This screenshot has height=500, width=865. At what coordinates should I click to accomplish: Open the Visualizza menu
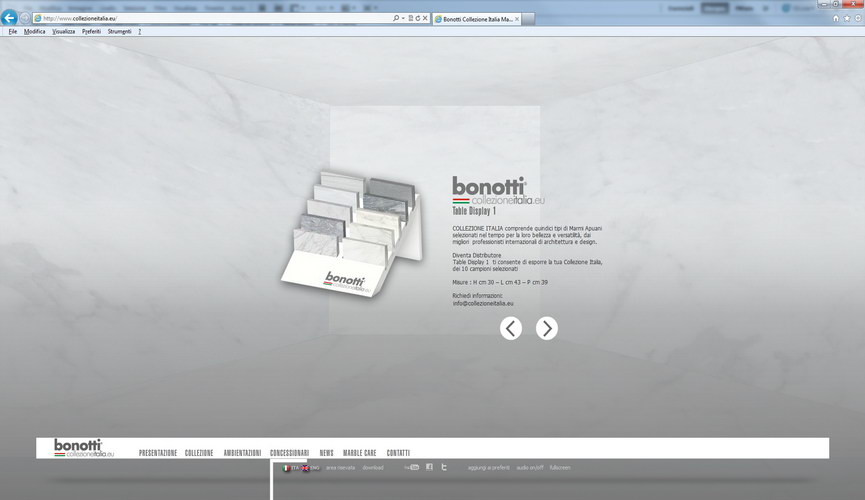(63, 31)
